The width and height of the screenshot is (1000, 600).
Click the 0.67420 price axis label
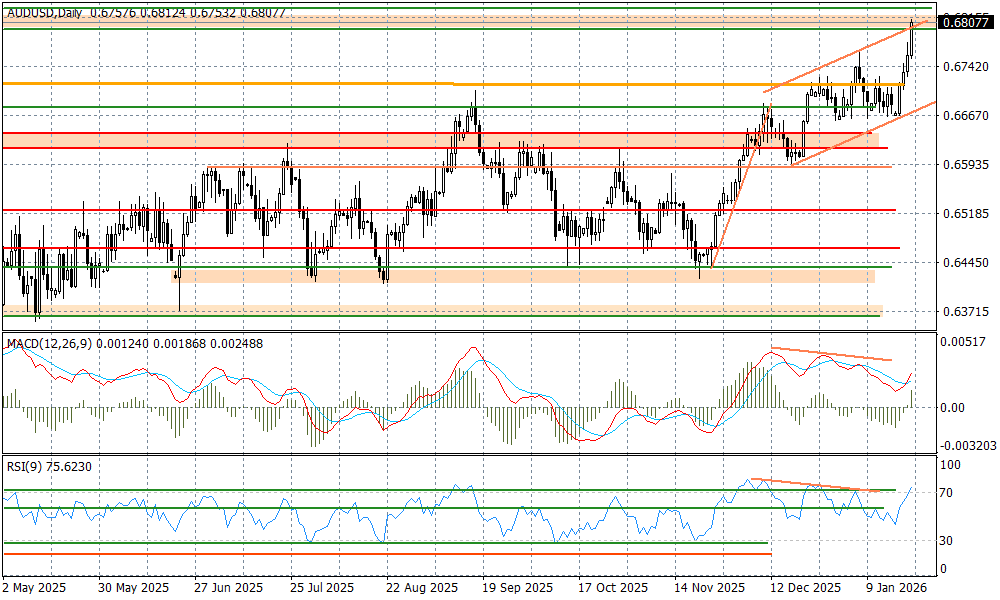(966, 66)
